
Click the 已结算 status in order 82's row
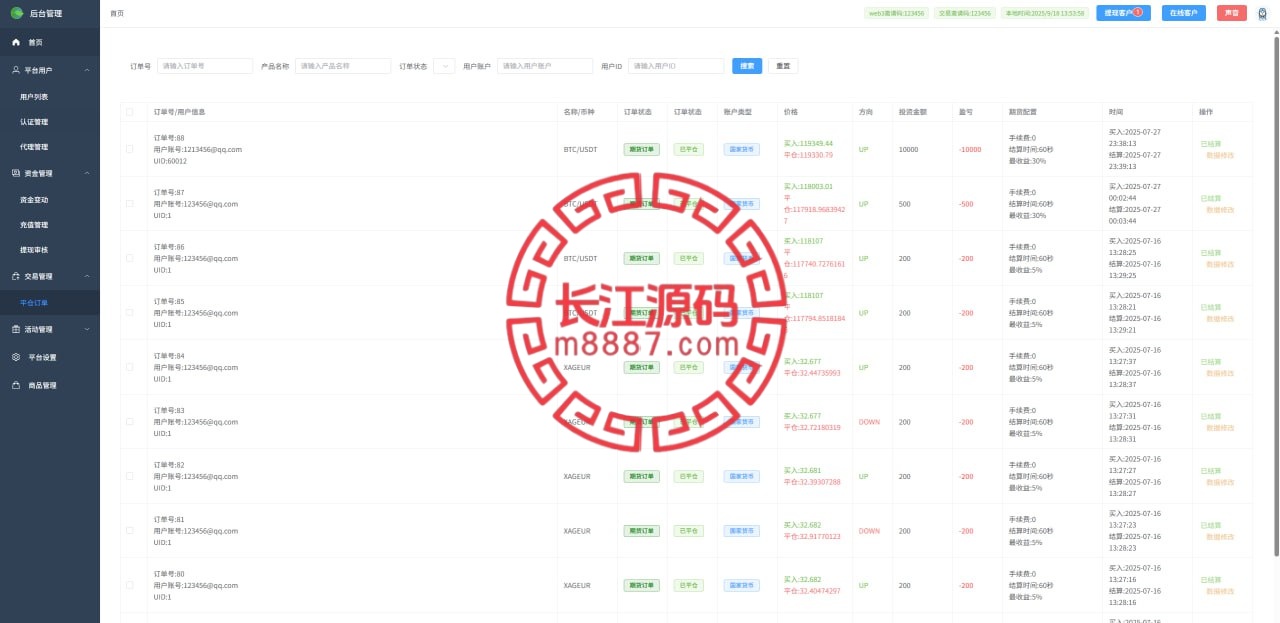[x=1210, y=470]
